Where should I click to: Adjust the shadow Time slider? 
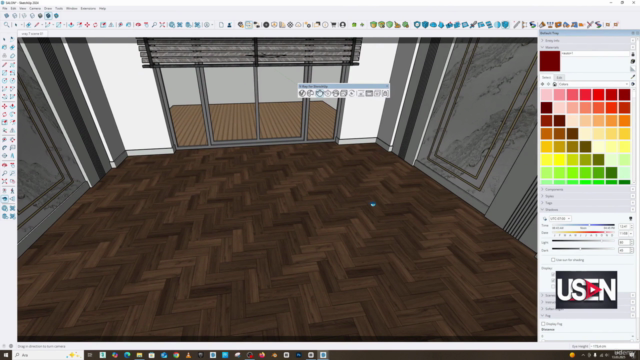pyautogui.click(x=583, y=225)
